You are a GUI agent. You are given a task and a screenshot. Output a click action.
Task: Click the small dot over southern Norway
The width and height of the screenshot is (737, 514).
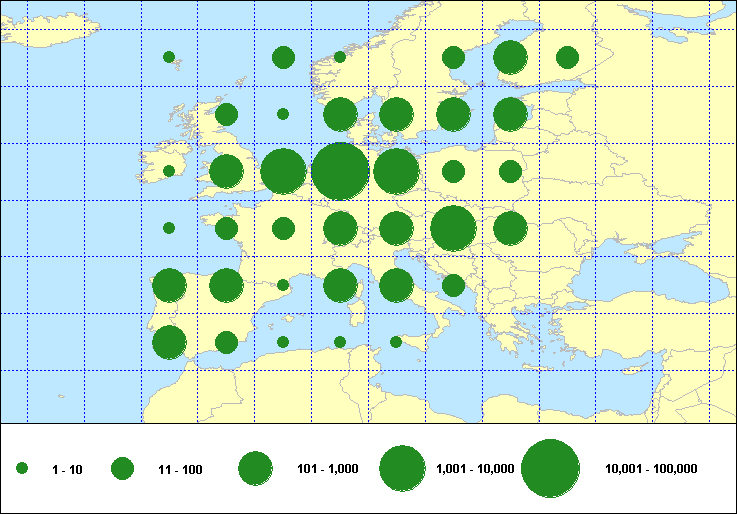pos(340,57)
